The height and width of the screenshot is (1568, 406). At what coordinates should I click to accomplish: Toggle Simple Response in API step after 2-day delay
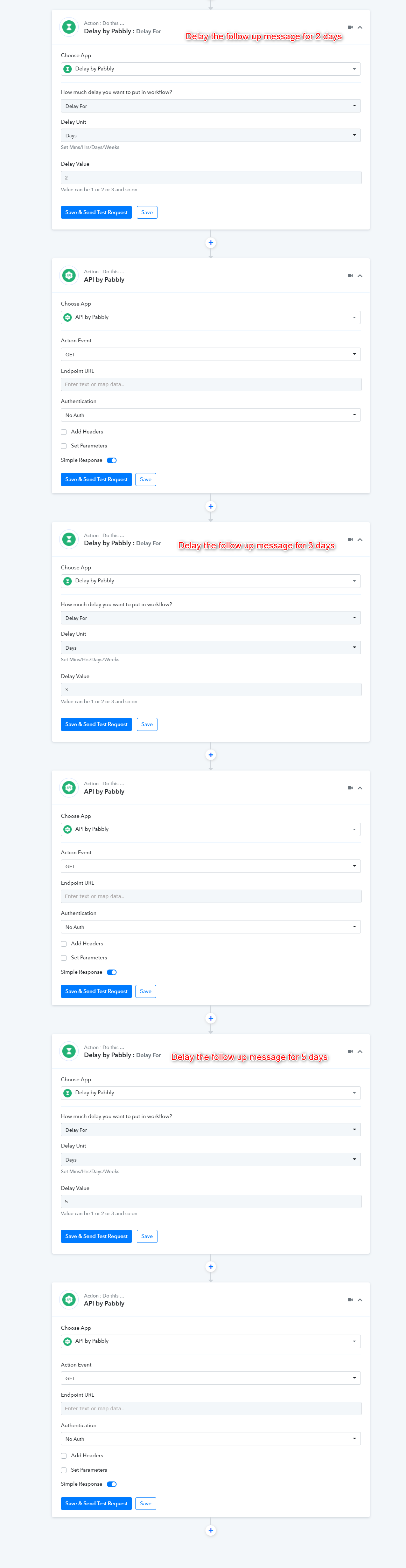click(x=112, y=461)
